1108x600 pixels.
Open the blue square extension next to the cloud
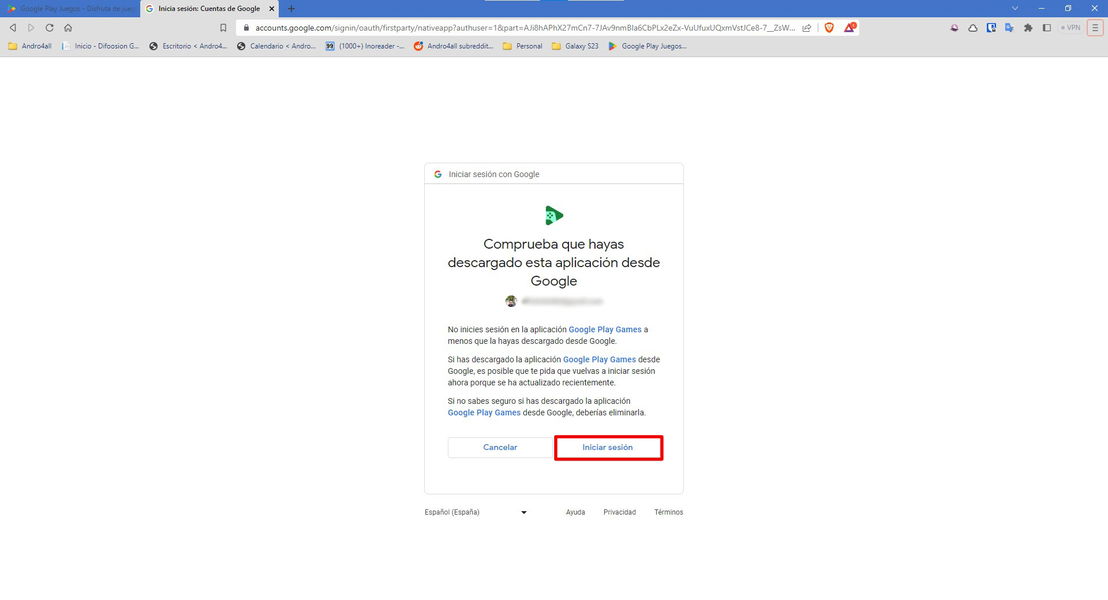click(991, 28)
